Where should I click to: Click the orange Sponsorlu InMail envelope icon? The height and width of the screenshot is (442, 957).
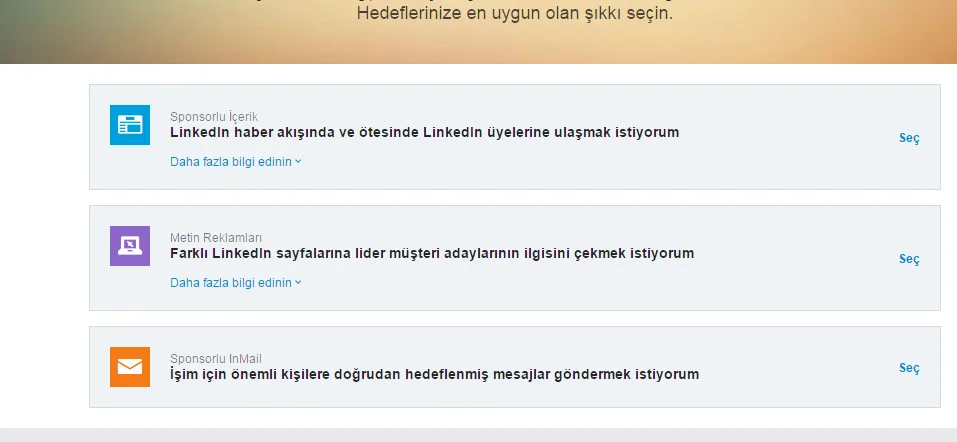[x=130, y=367]
